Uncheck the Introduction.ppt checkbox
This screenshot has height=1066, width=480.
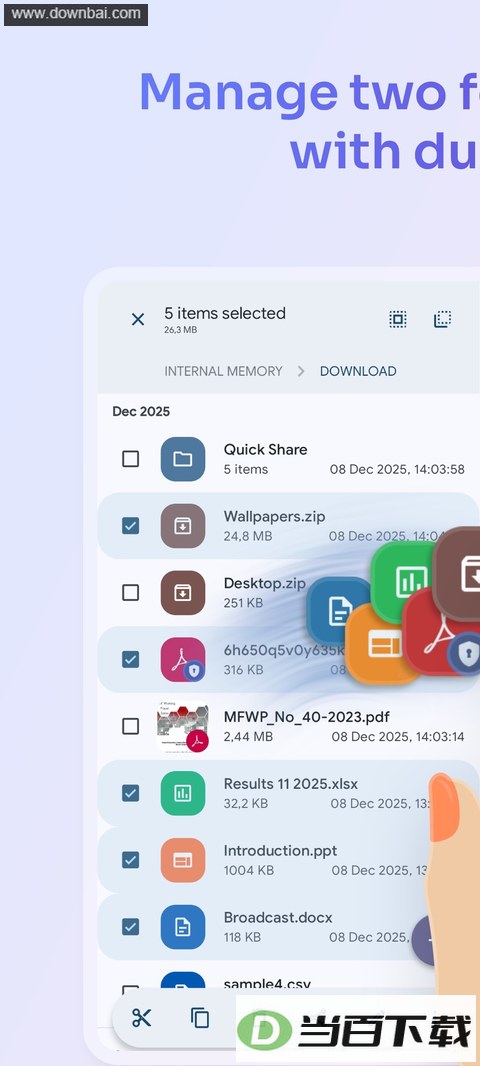(131, 860)
